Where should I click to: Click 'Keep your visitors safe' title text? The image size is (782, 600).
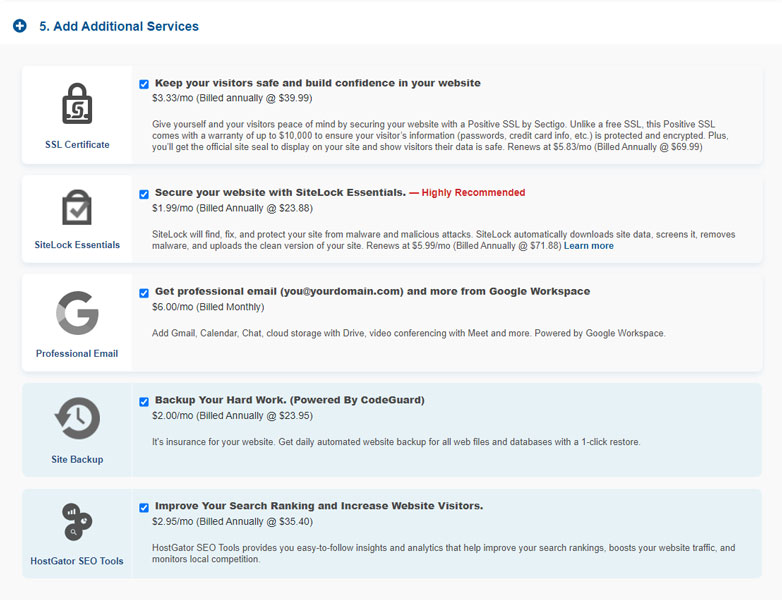318,83
